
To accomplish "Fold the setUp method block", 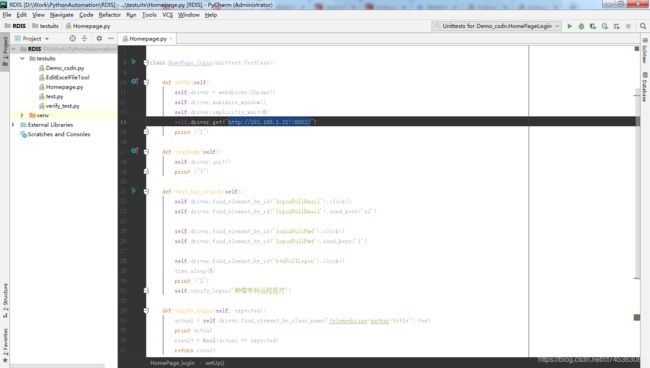I will tap(146, 82).
